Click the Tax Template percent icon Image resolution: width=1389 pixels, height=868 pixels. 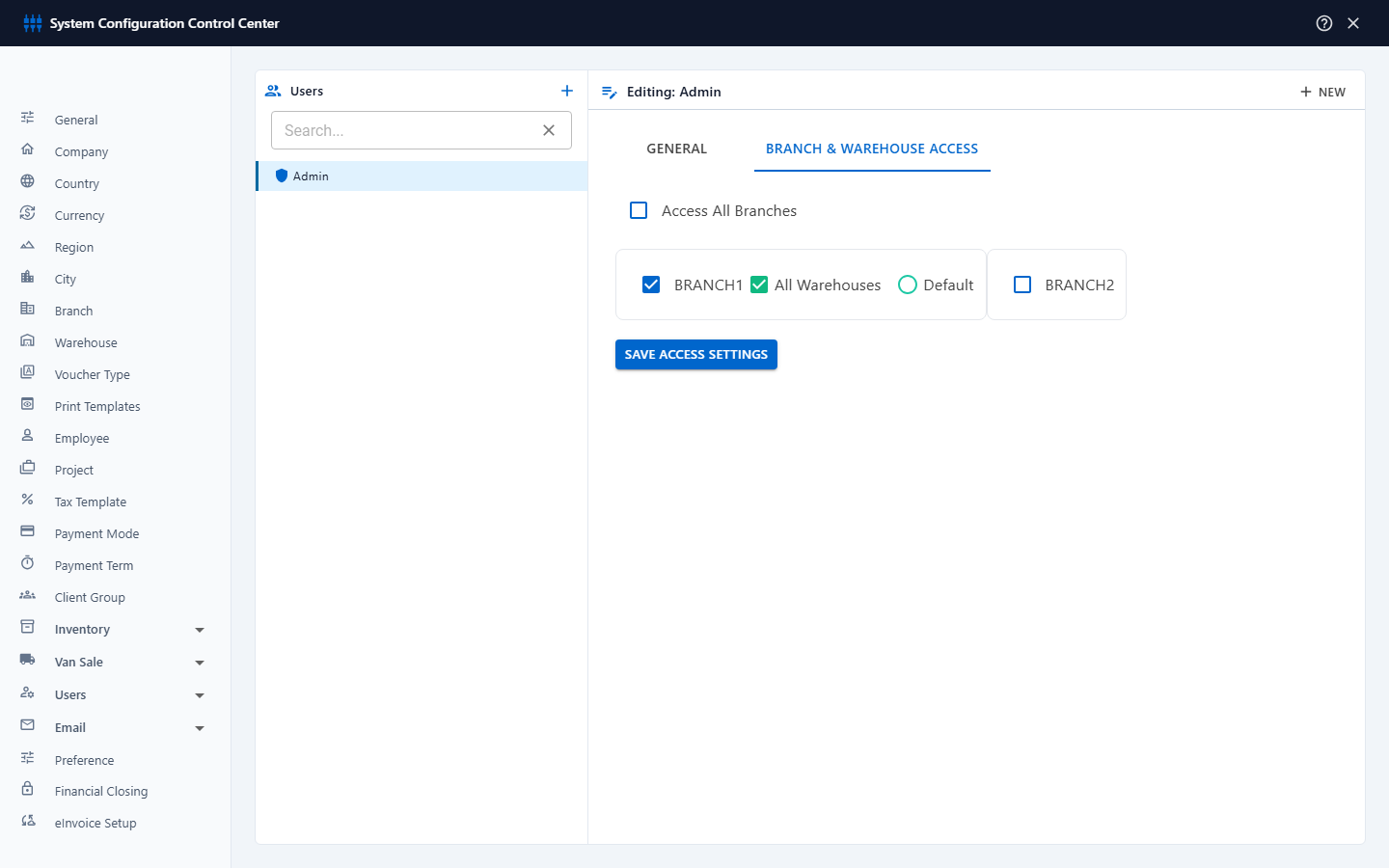(x=28, y=500)
